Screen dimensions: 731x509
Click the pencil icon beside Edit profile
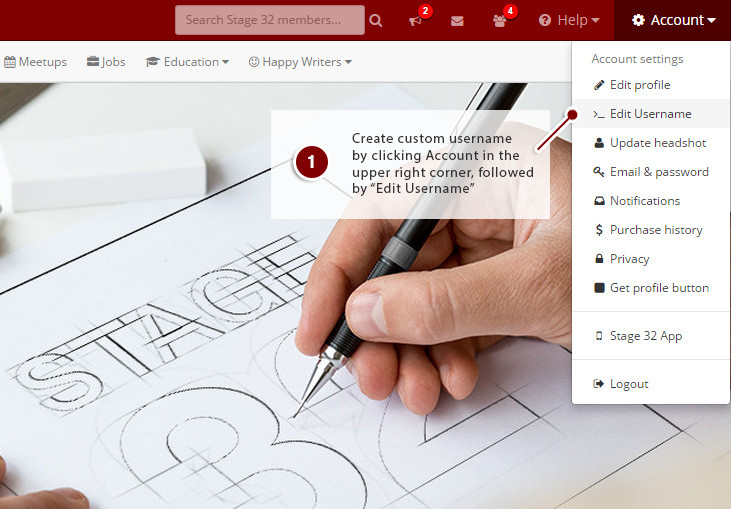[599, 85]
